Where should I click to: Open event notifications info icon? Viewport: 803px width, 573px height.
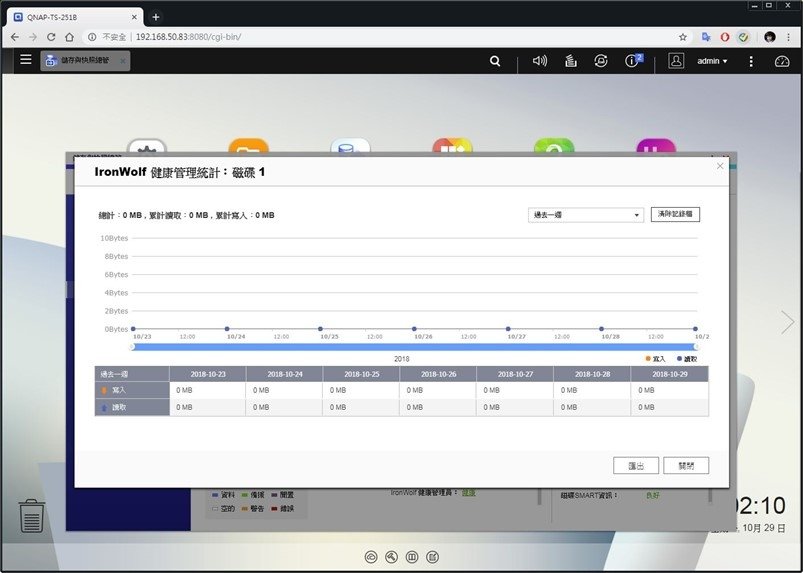(633, 60)
